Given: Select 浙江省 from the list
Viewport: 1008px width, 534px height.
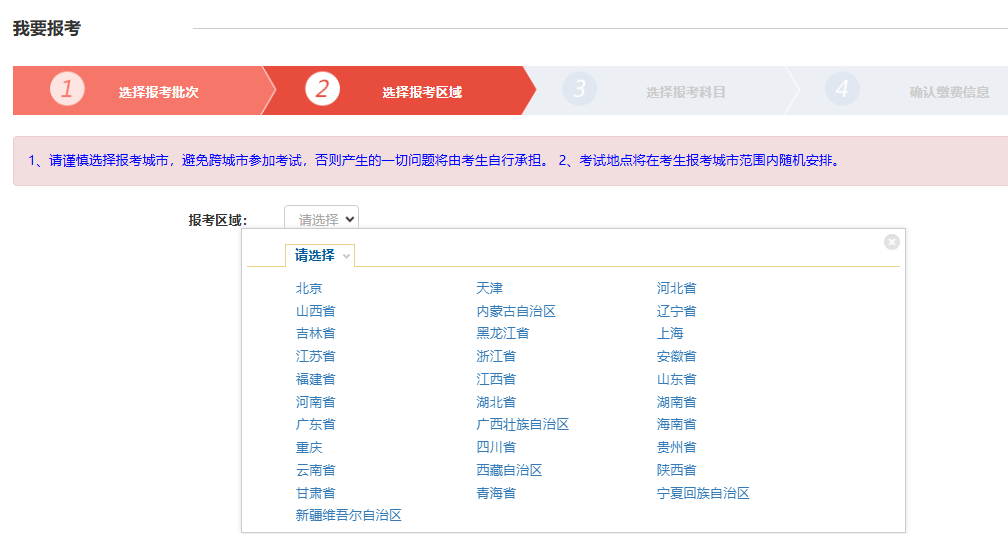Looking at the screenshot, I should pos(496,357).
